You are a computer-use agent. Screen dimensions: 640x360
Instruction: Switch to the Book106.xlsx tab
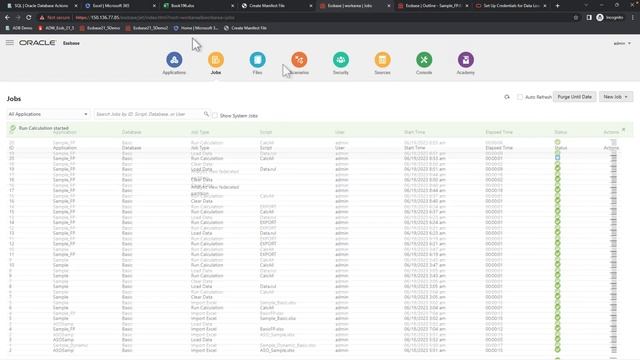(197, 6)
